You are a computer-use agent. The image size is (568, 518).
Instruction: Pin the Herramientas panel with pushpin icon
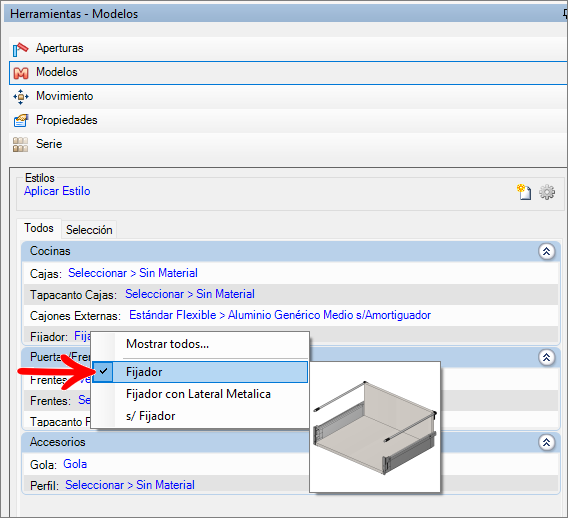565,14
